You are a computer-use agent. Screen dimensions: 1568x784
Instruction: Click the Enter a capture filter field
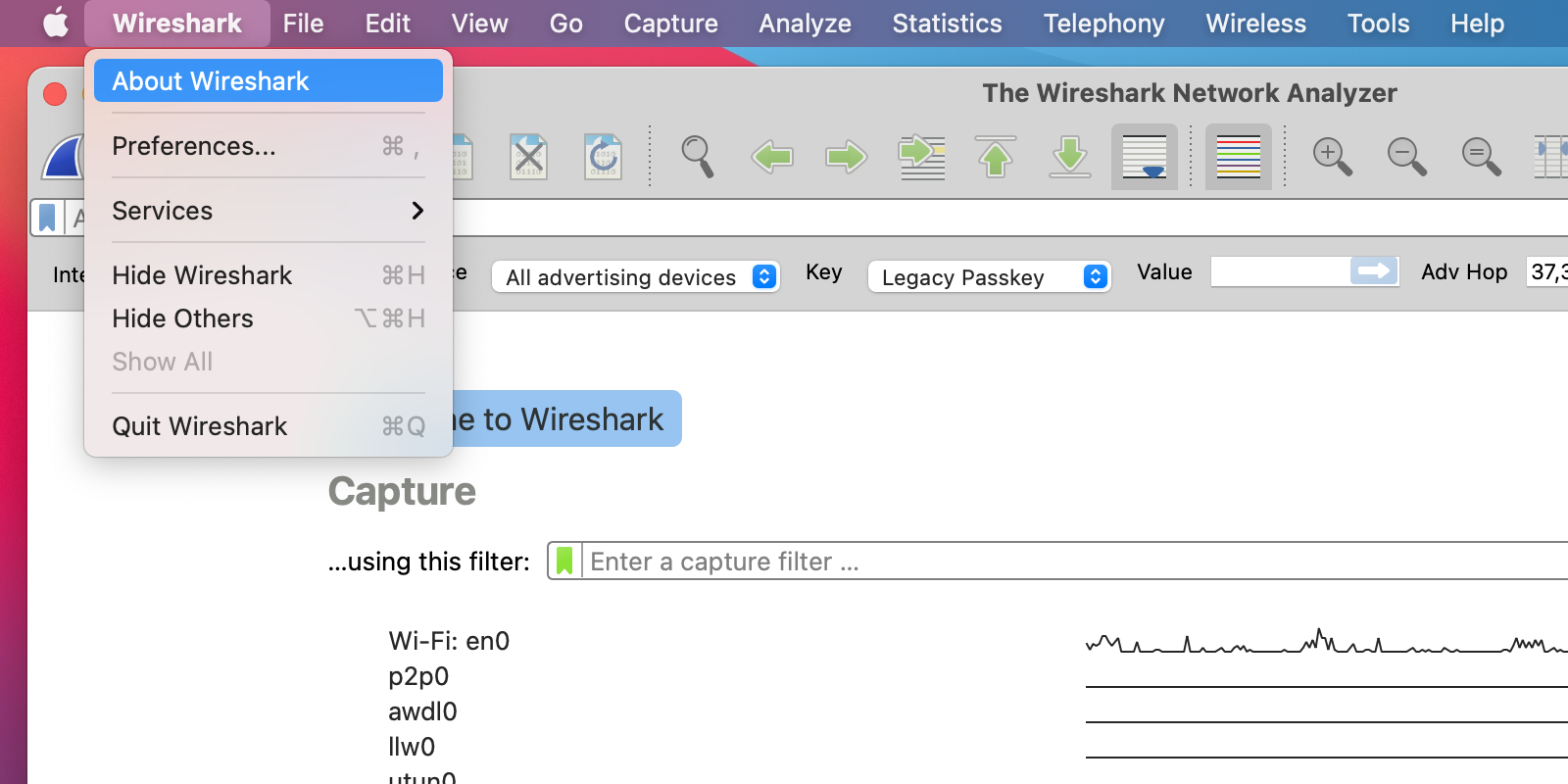pos(1076,562)
